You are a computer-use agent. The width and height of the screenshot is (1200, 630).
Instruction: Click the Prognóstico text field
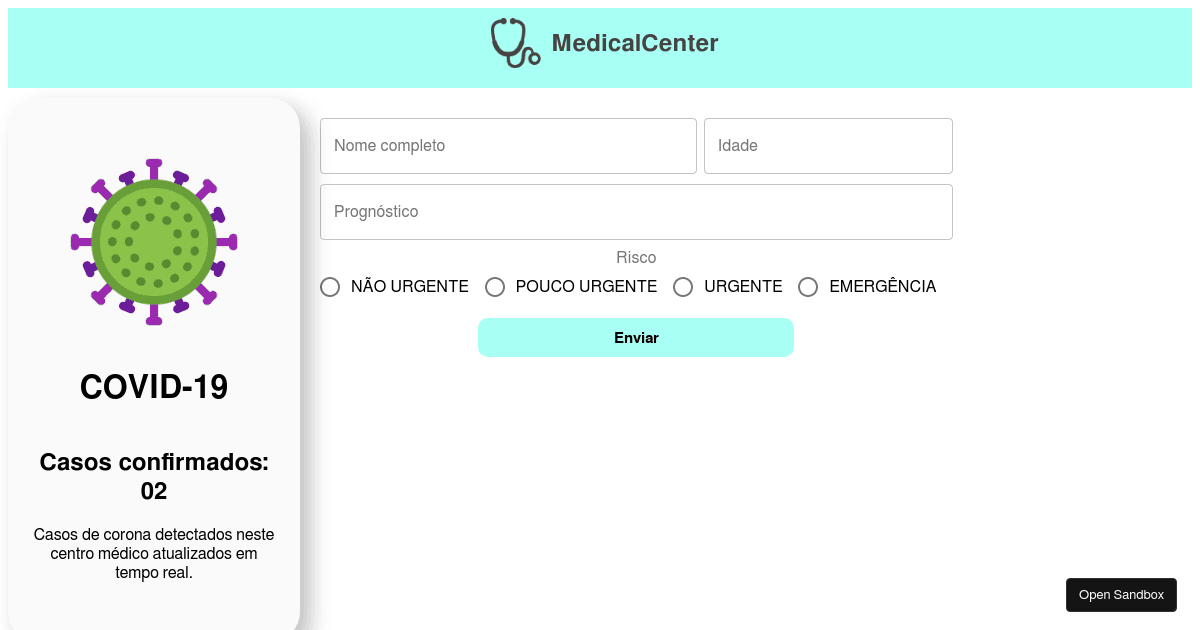click(x=636, y=211)
